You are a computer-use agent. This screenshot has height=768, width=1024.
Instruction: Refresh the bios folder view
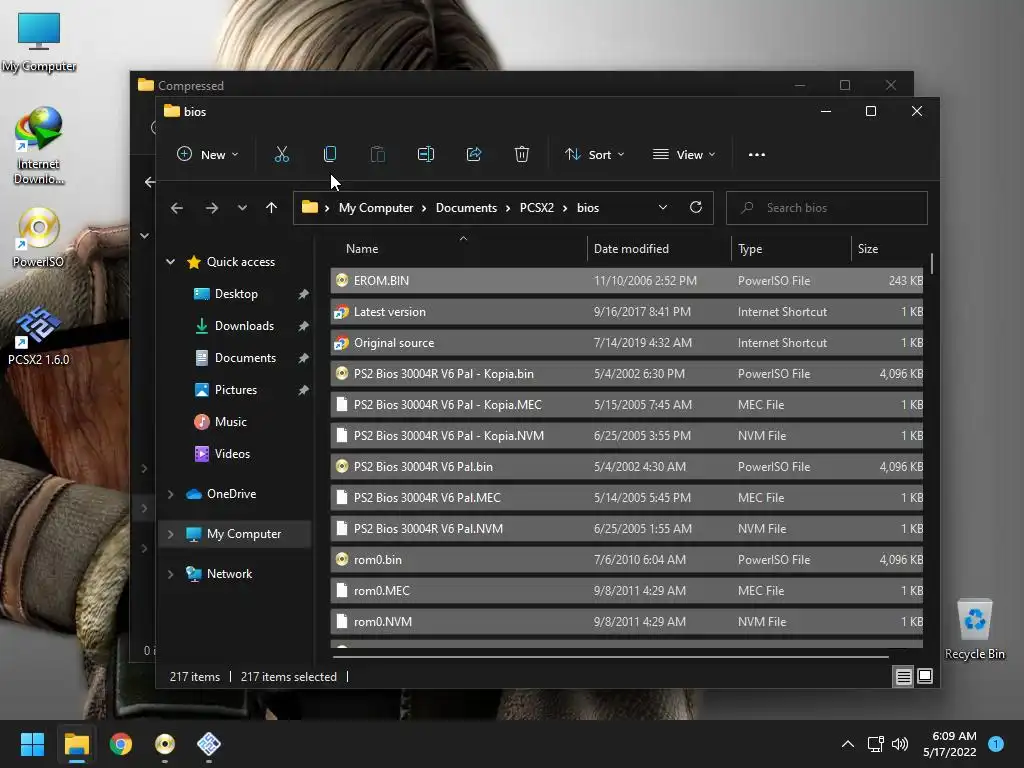(696, 208)
